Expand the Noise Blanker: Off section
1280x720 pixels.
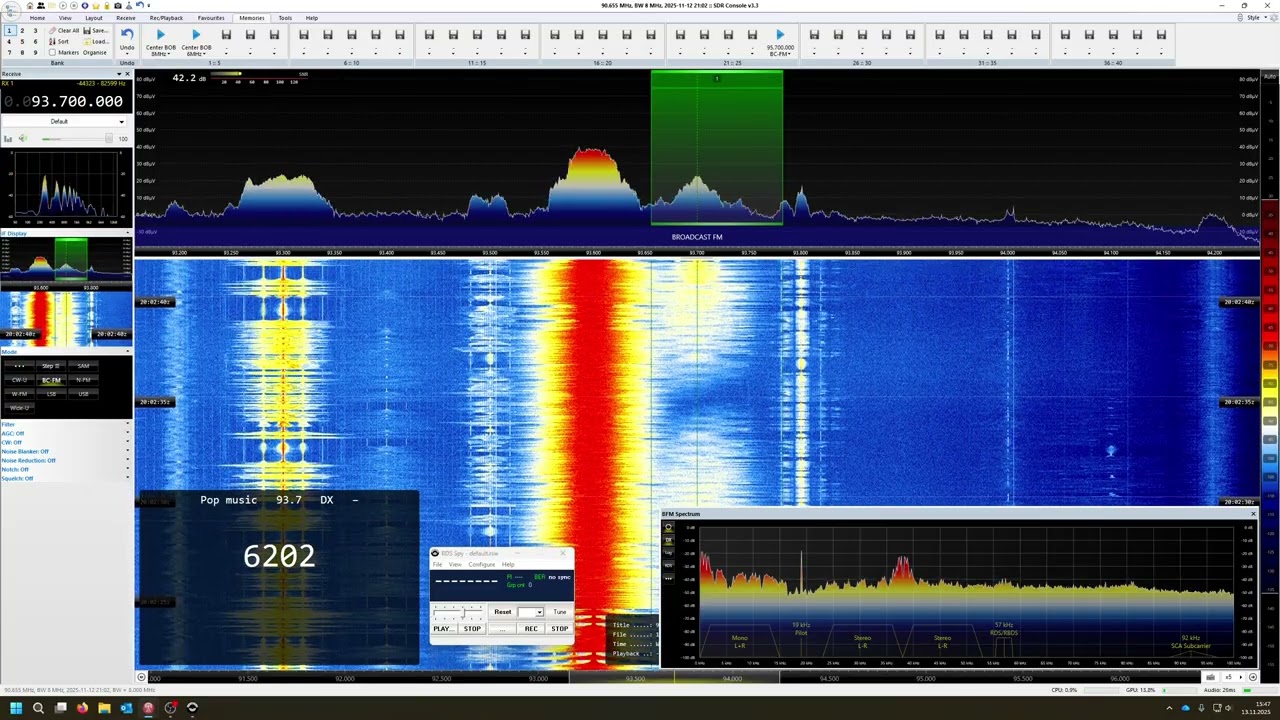(x=65, y=452)
